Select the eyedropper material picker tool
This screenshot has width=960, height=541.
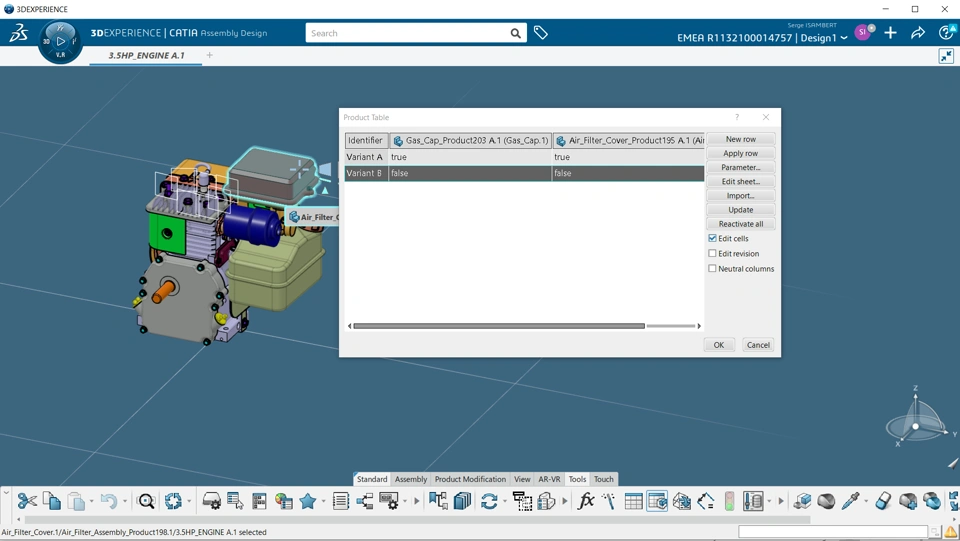tap(850, 501)
